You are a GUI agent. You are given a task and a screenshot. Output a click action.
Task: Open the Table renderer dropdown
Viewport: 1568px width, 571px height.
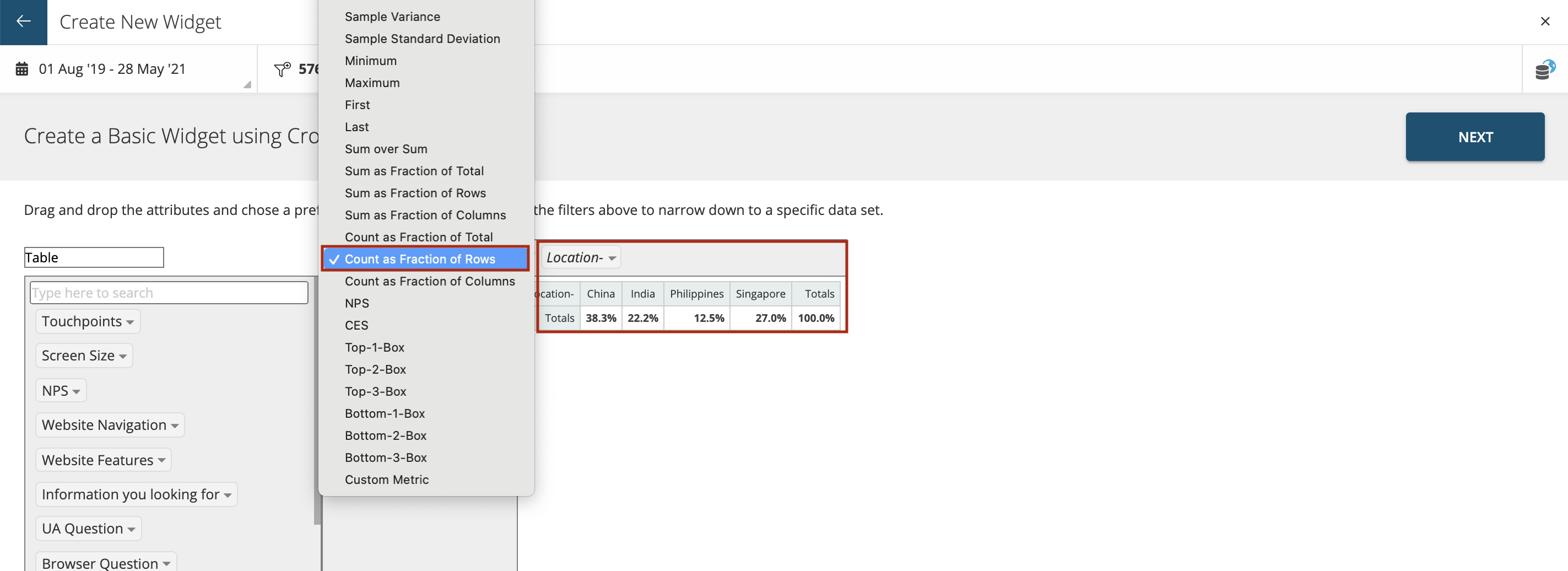(94, 257)
